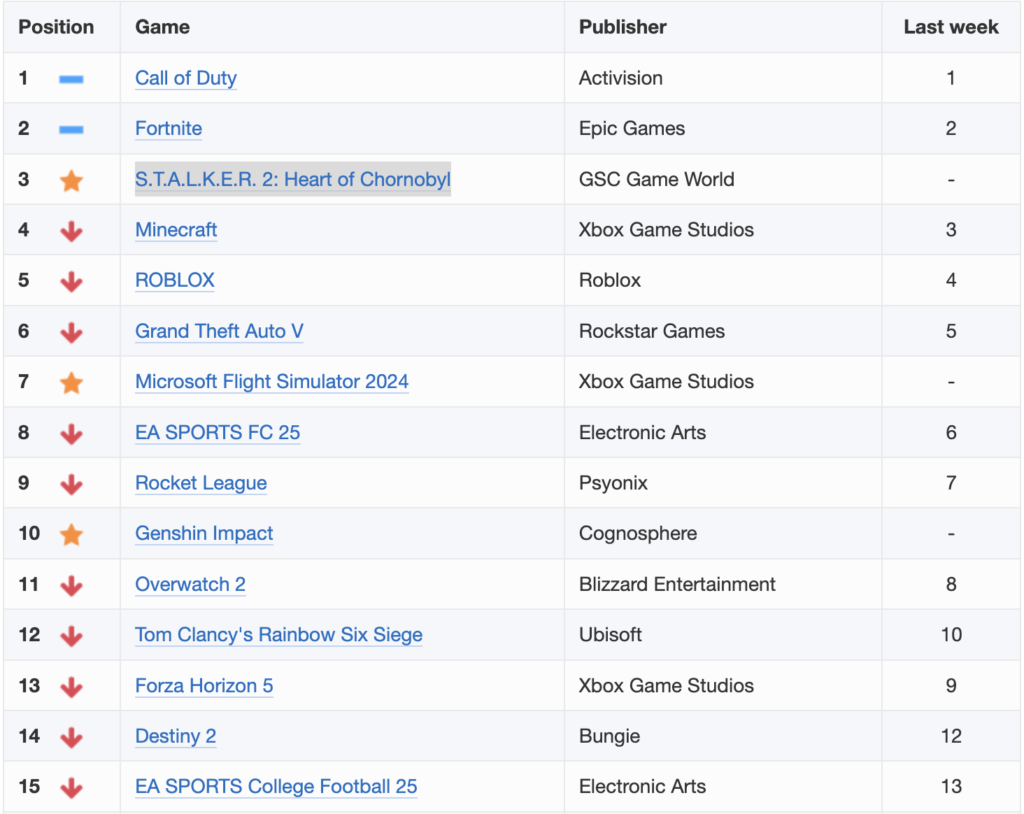Click position number 15 in the table

[x=29, y=787]
